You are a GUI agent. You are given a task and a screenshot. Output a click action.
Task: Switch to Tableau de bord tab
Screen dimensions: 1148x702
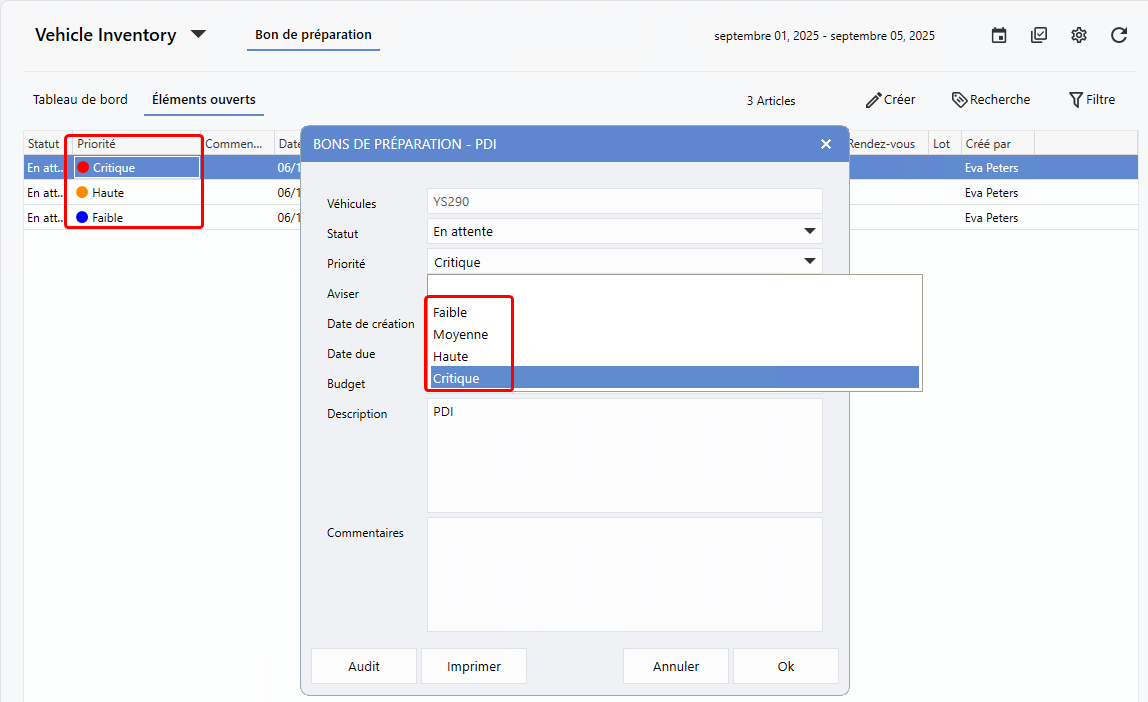[x=80, y=100]
